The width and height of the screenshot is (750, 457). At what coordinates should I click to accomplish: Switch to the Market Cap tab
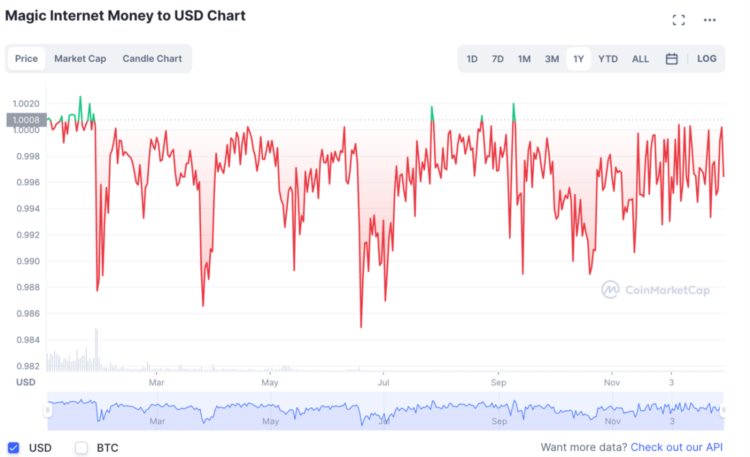[80, 59]
